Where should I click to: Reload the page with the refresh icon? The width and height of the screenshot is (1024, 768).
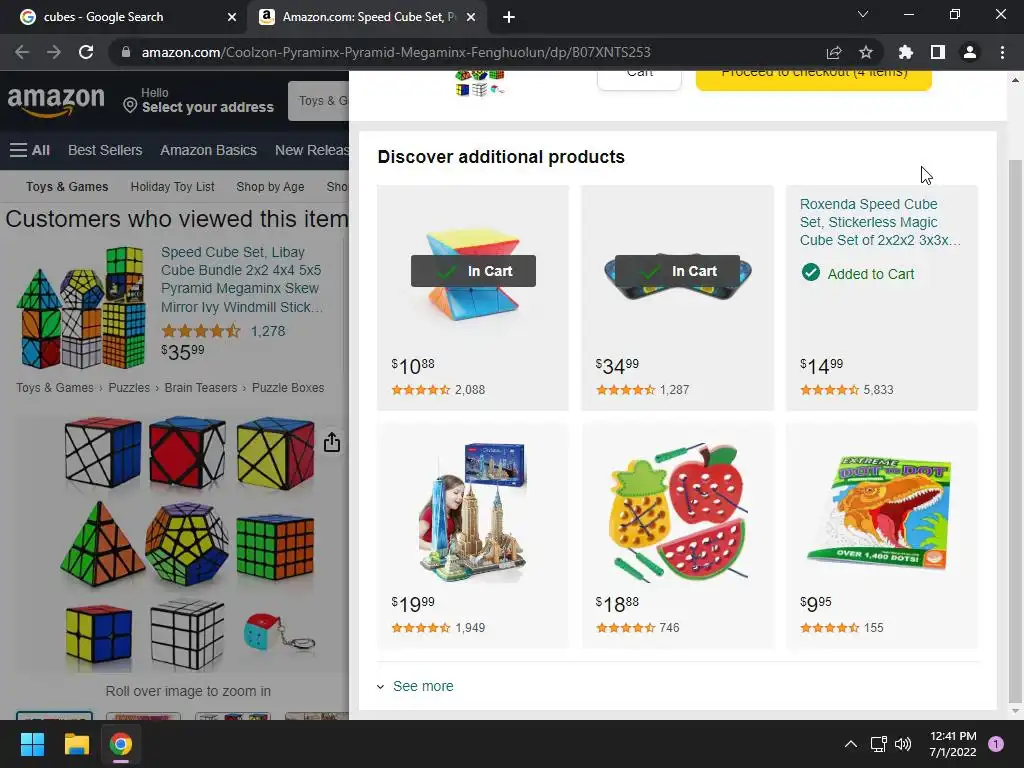[86, 52]
